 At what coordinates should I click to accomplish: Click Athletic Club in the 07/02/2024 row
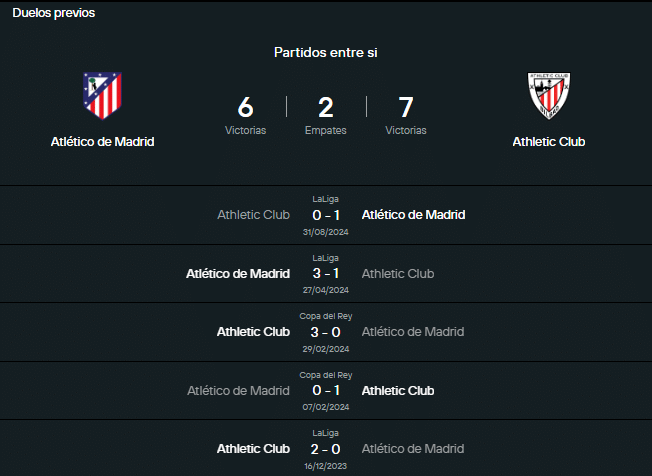(398, 390)
